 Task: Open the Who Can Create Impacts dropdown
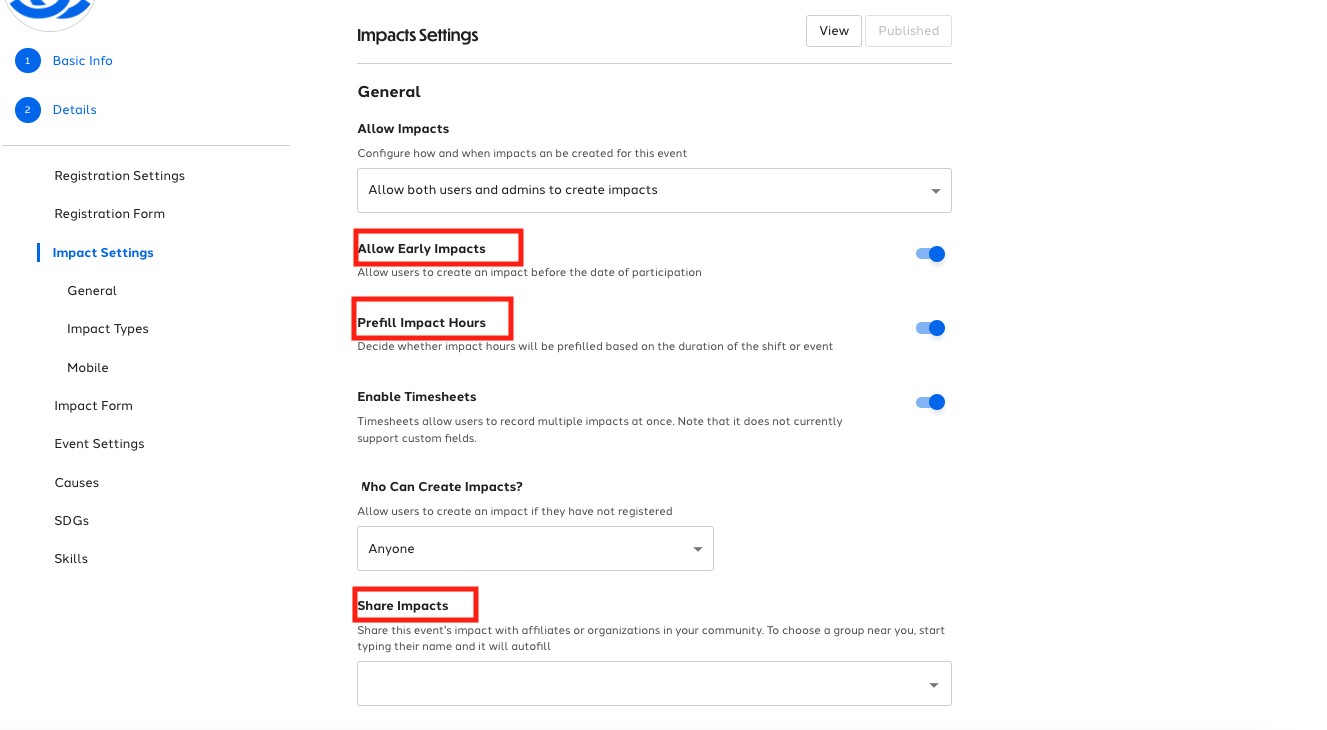(x=535, y=549)
